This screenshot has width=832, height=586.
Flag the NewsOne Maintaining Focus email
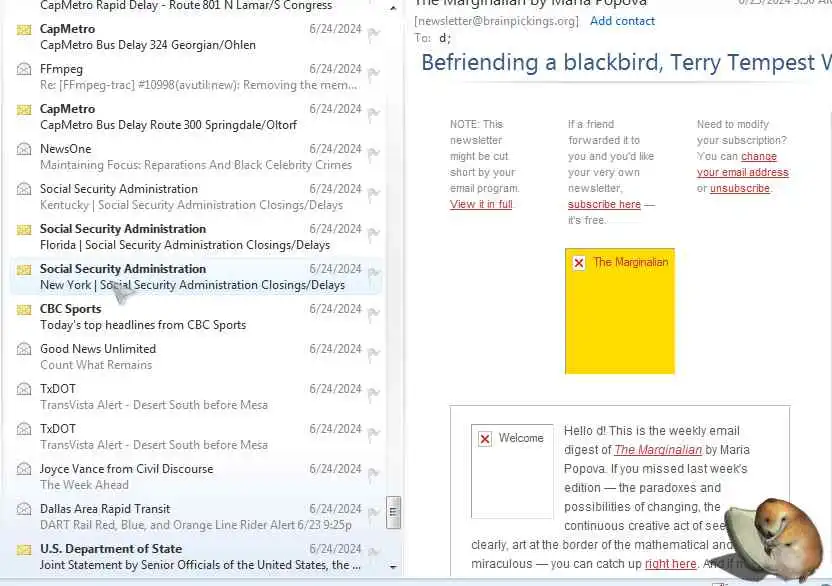374,154
